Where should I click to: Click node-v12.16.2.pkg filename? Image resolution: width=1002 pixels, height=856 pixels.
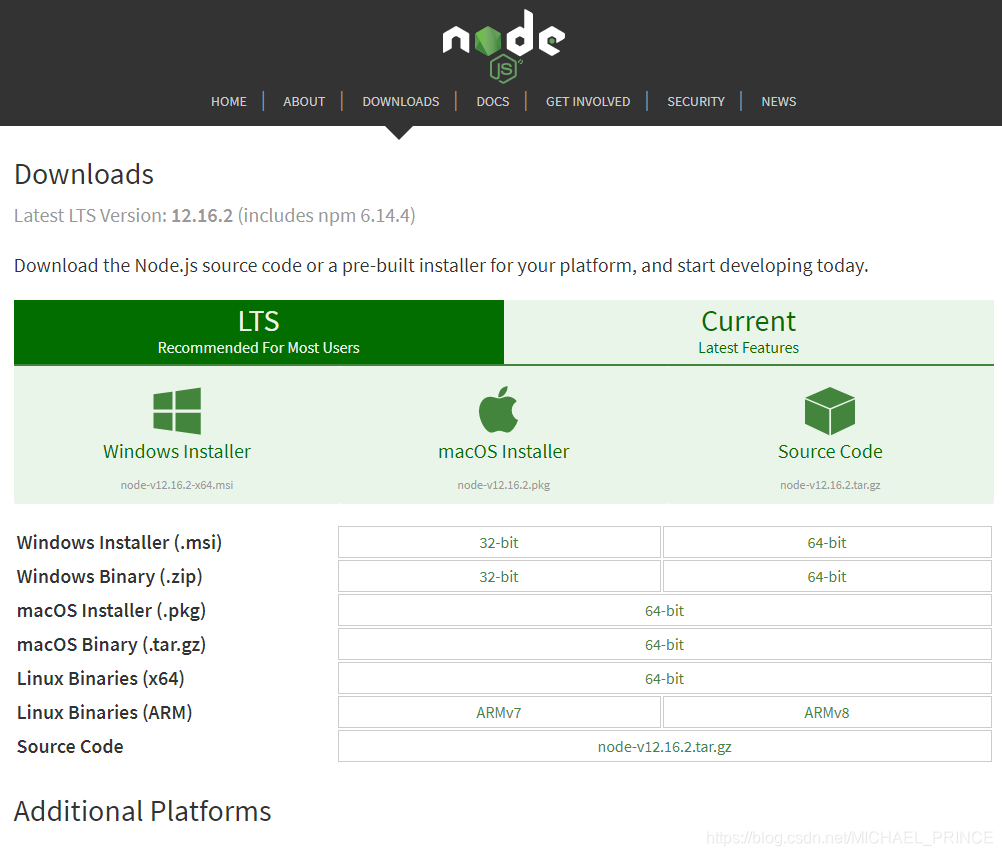(504, 485)
